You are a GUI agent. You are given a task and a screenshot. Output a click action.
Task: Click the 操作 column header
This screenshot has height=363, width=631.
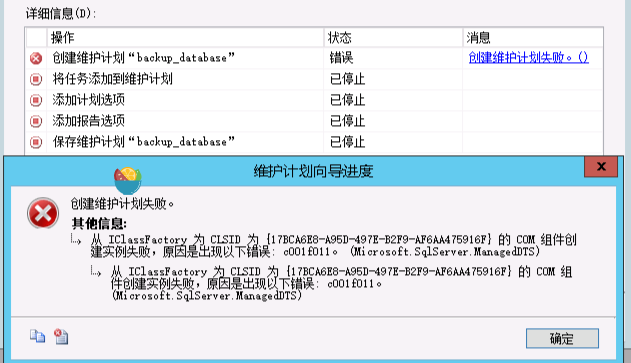coord(185,38)
